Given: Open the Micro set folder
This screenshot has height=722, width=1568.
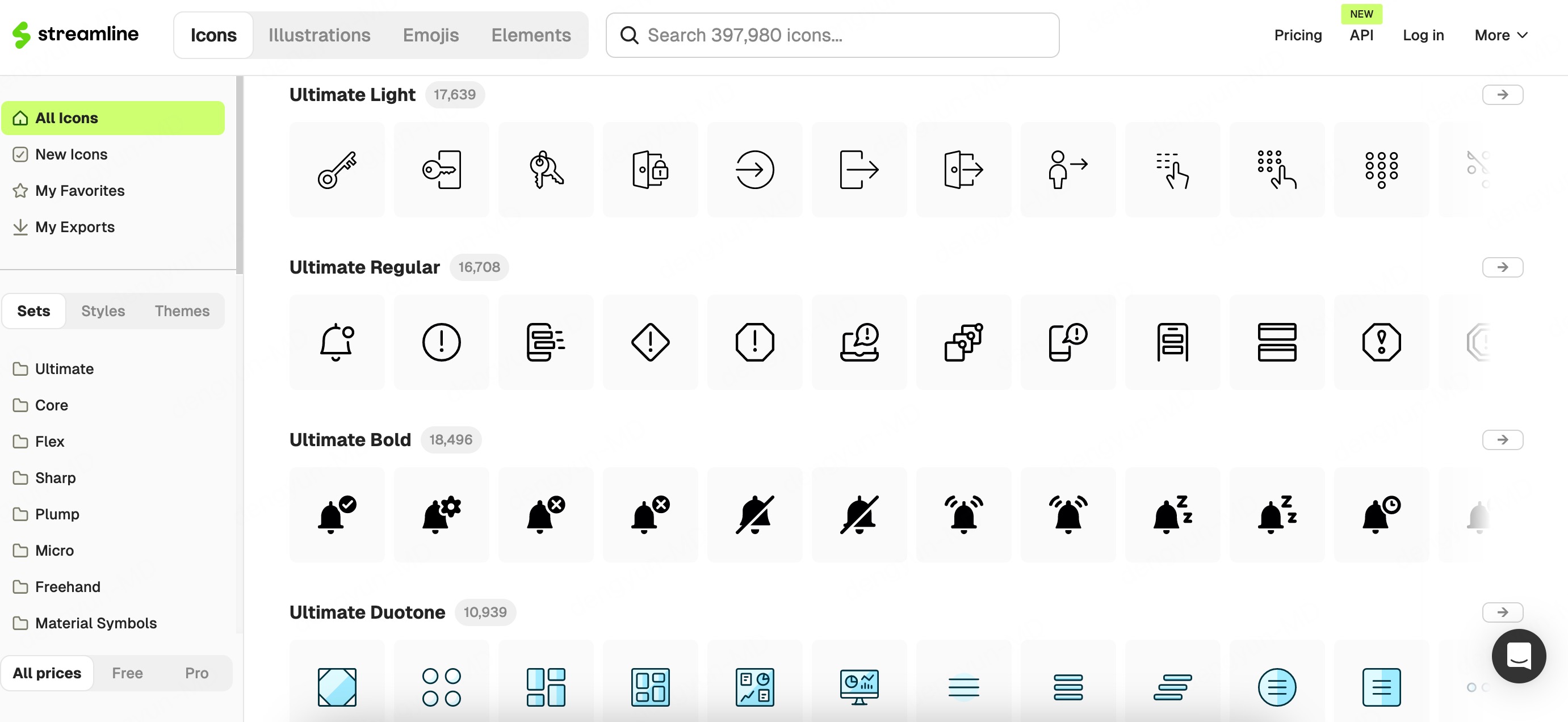Looking at the screenshot, I should [44, 551].
